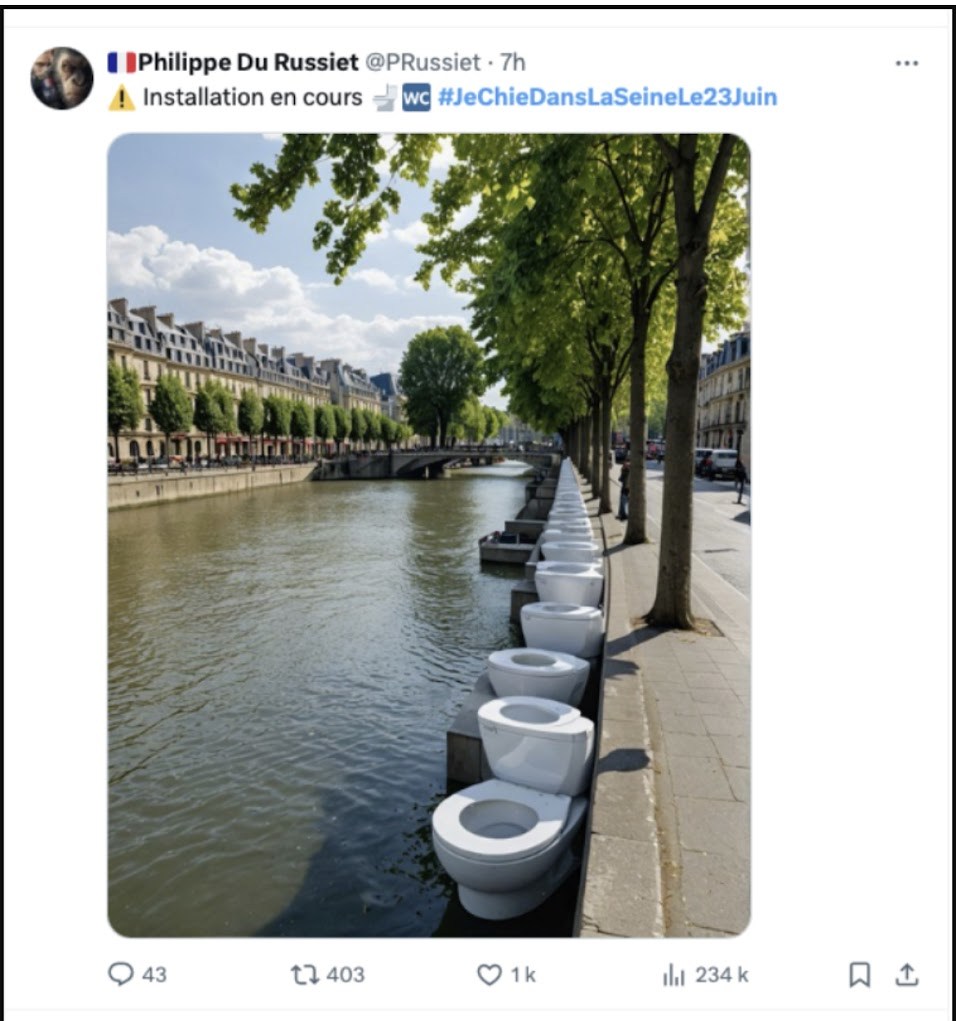This screenshot has height=1021, width=956.
Task: Open the three-dot more options menu
Action: click(907, 63)
